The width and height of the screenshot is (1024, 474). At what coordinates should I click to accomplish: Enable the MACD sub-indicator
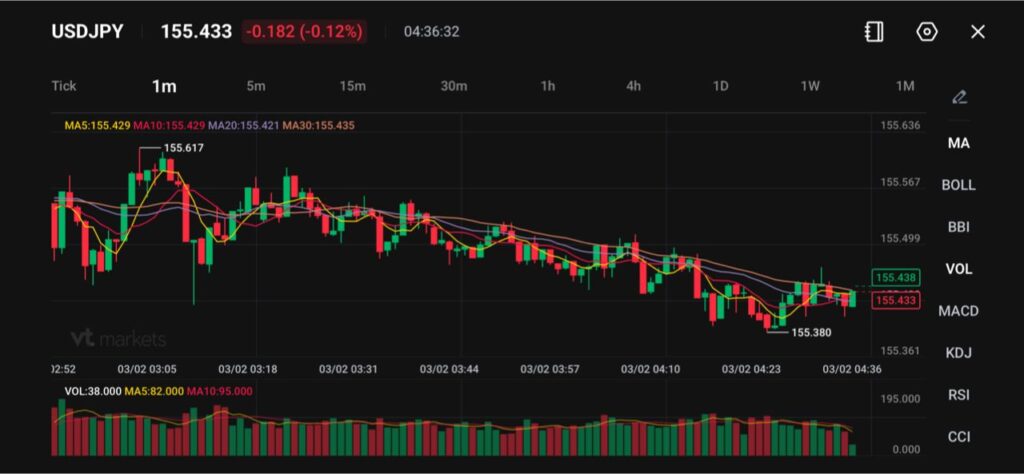coord(958,311)
